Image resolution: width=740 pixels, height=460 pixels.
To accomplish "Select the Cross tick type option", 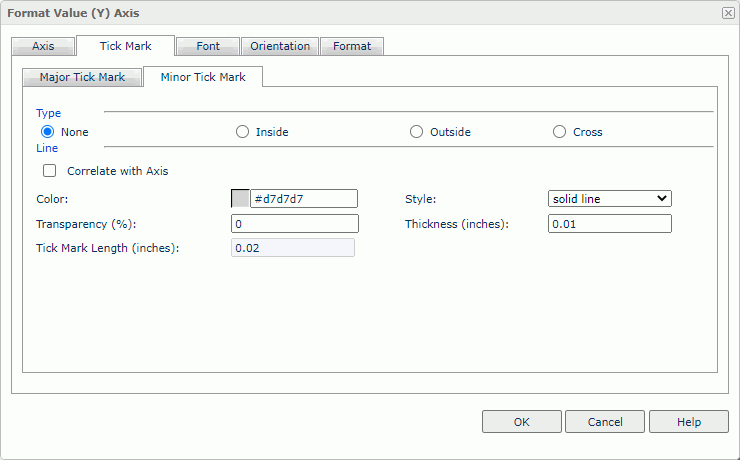I will point(559,132).
